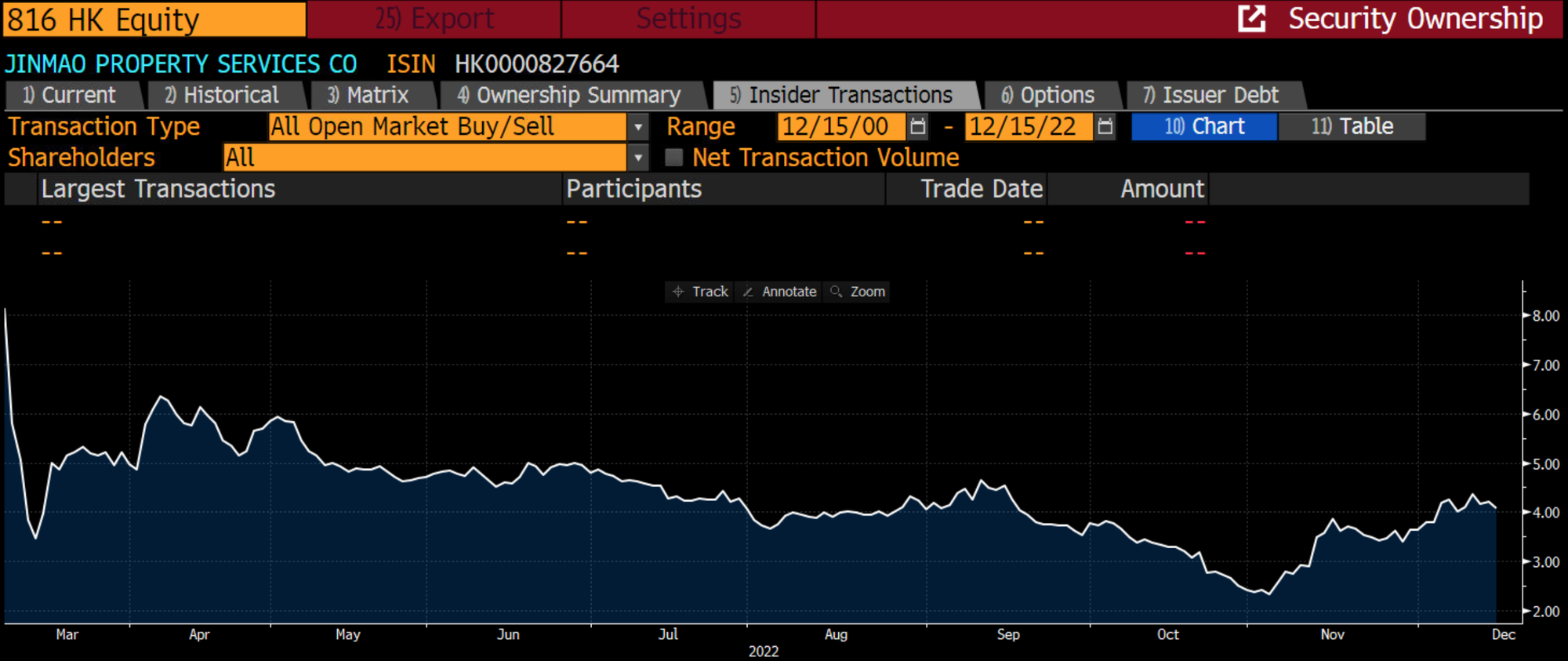1568x661 pixels.
Task: Expand the Transaction Type dropdown arrow
Action: coord(638,126)
